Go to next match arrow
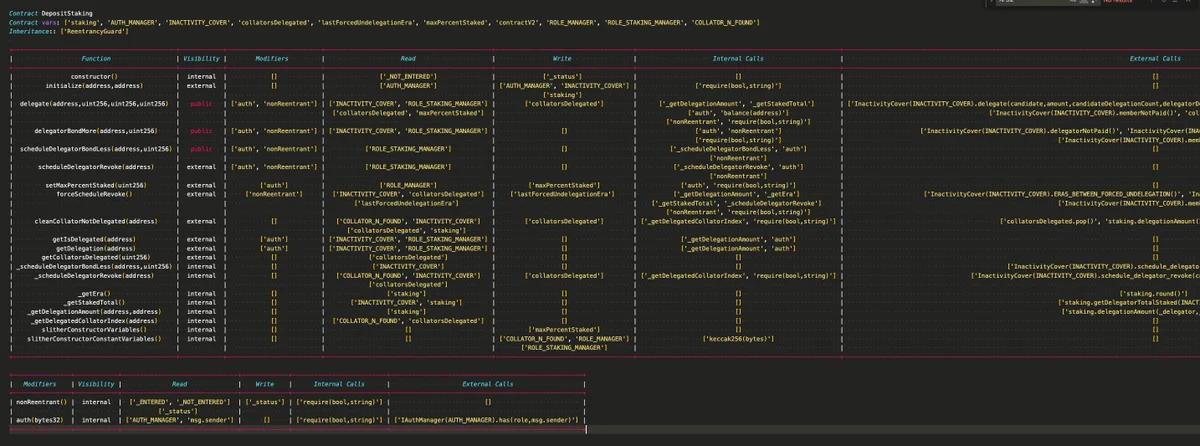 click(x=1163, y=2)
